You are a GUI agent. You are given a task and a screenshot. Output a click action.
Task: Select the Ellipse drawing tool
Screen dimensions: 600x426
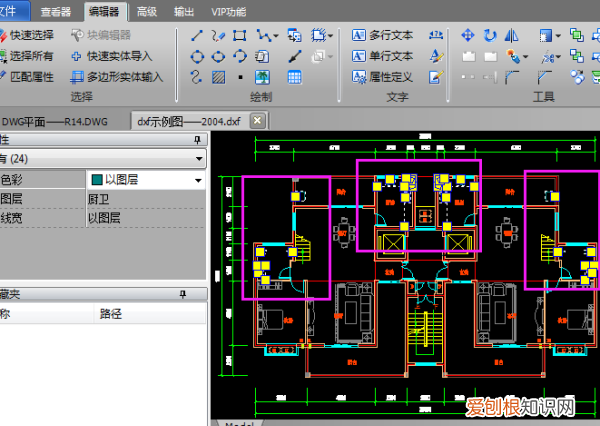218,57
